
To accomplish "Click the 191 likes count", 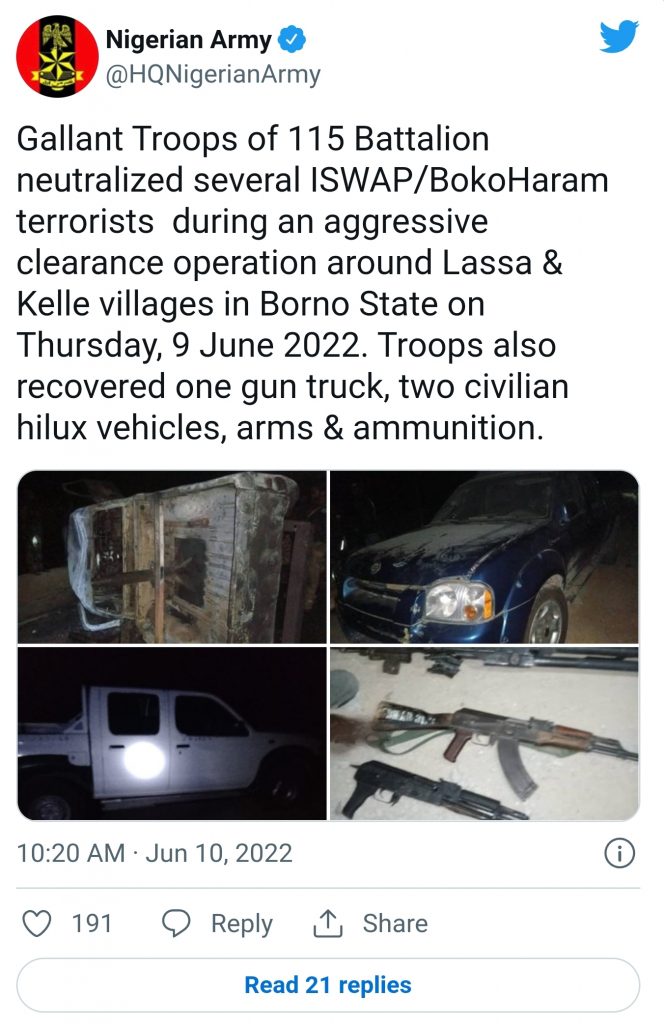I will pos(92,923).
